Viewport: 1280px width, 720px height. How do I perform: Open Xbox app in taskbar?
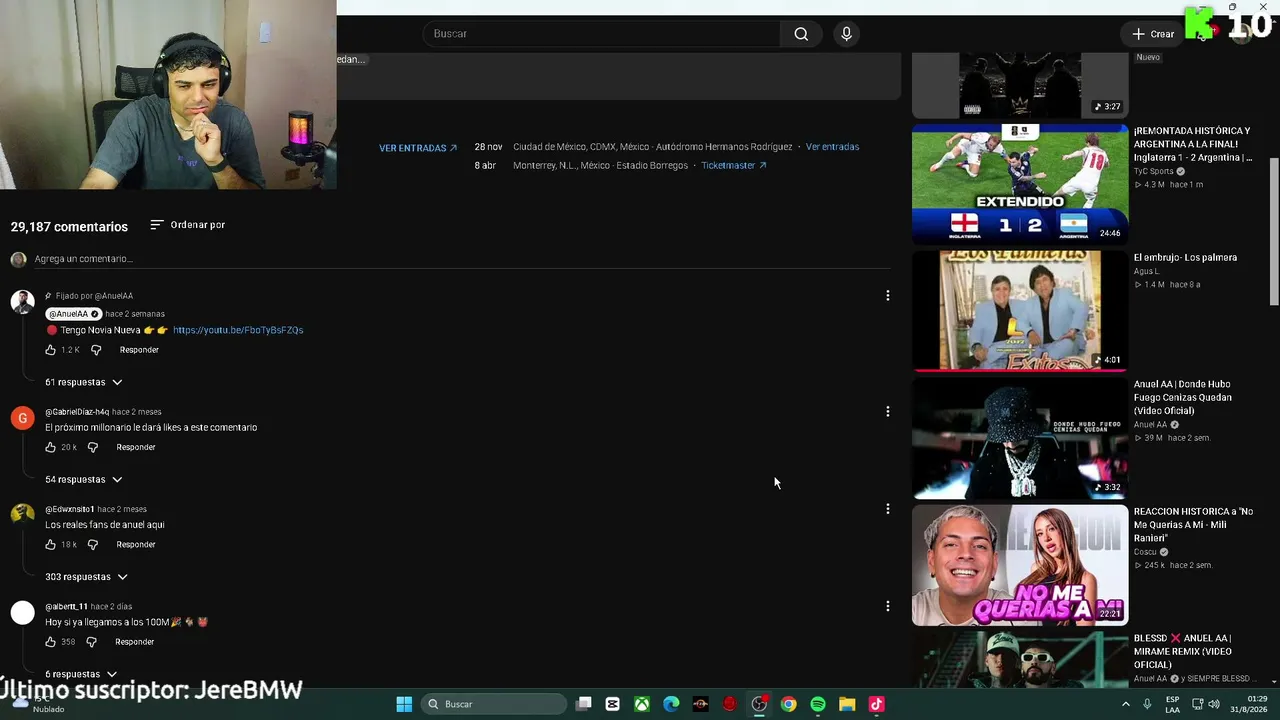point(642,704)
